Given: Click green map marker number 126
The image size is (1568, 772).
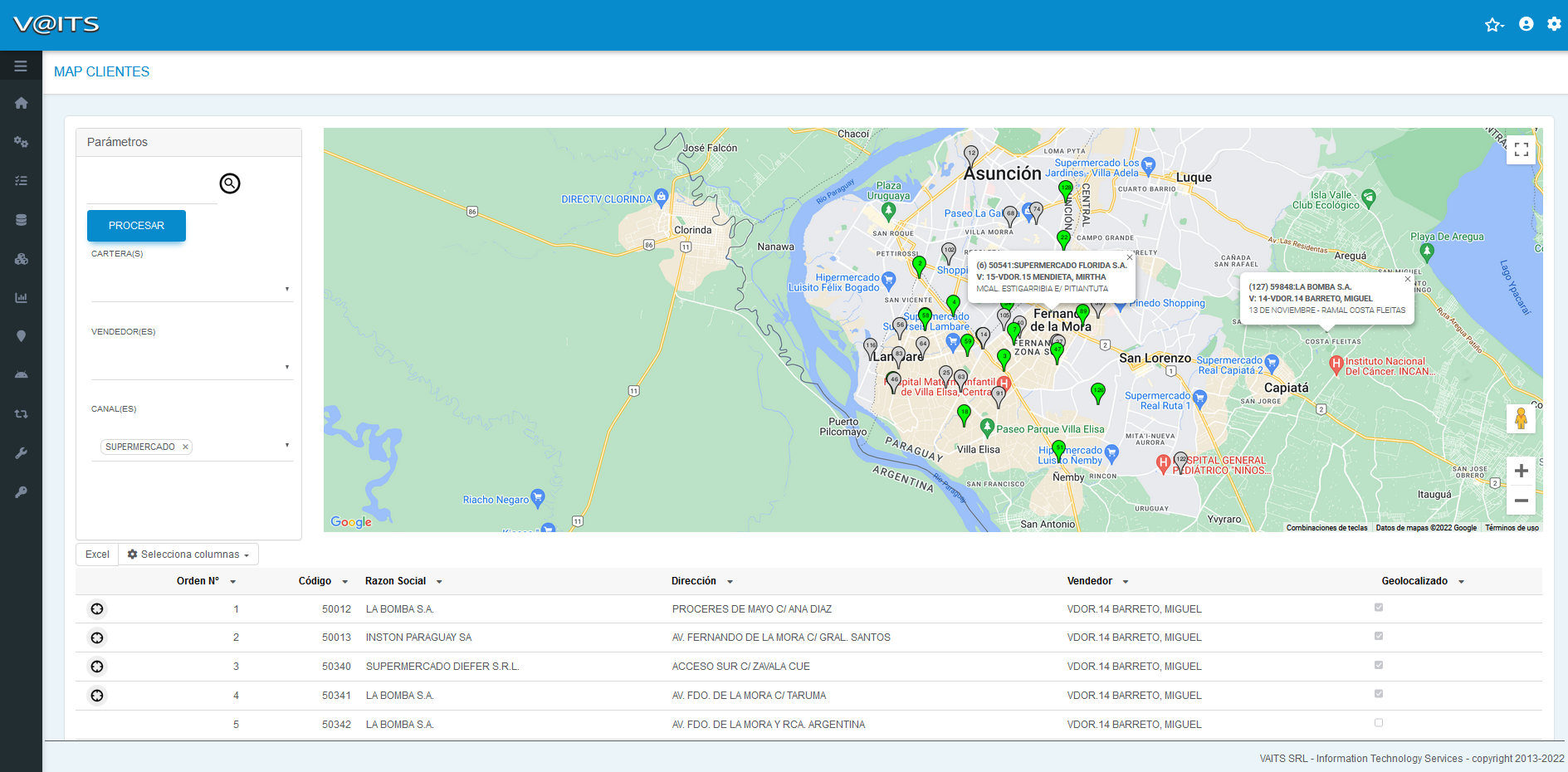Looking at the screenshot, I should click(x=1098, y=393).
